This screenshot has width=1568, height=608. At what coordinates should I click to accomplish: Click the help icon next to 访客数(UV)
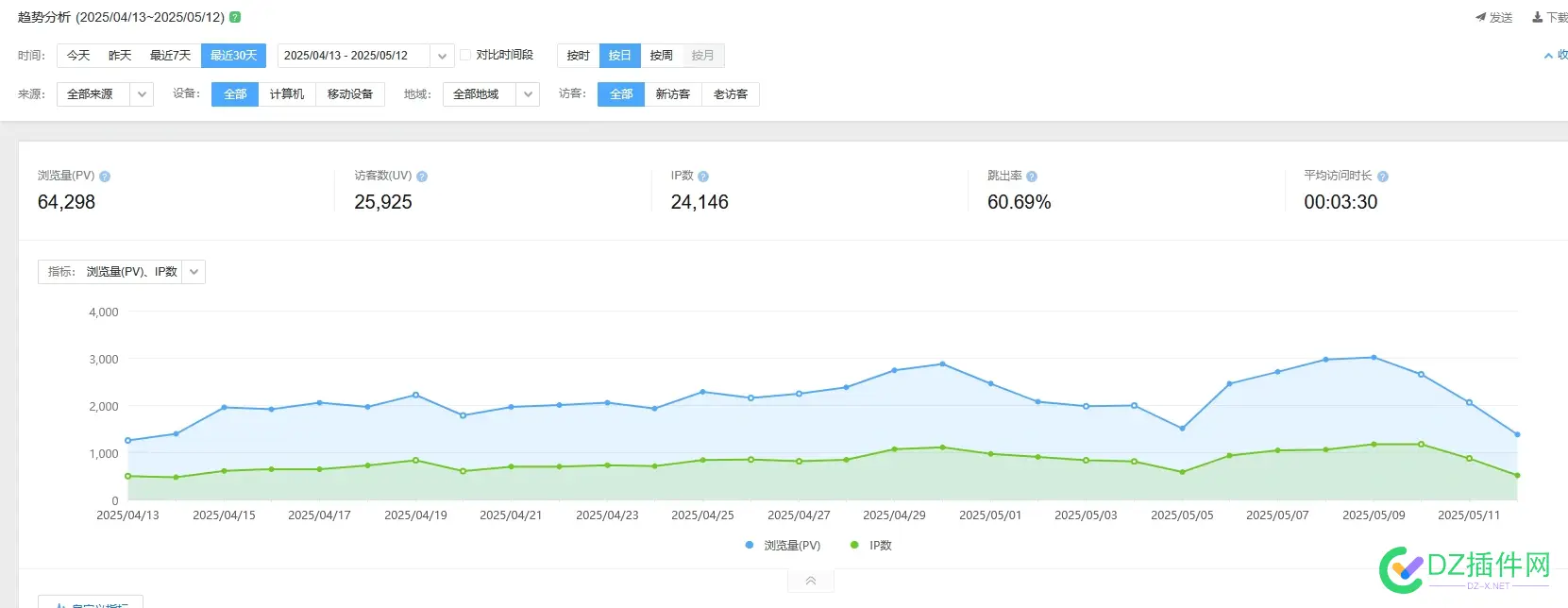[422, 177]
